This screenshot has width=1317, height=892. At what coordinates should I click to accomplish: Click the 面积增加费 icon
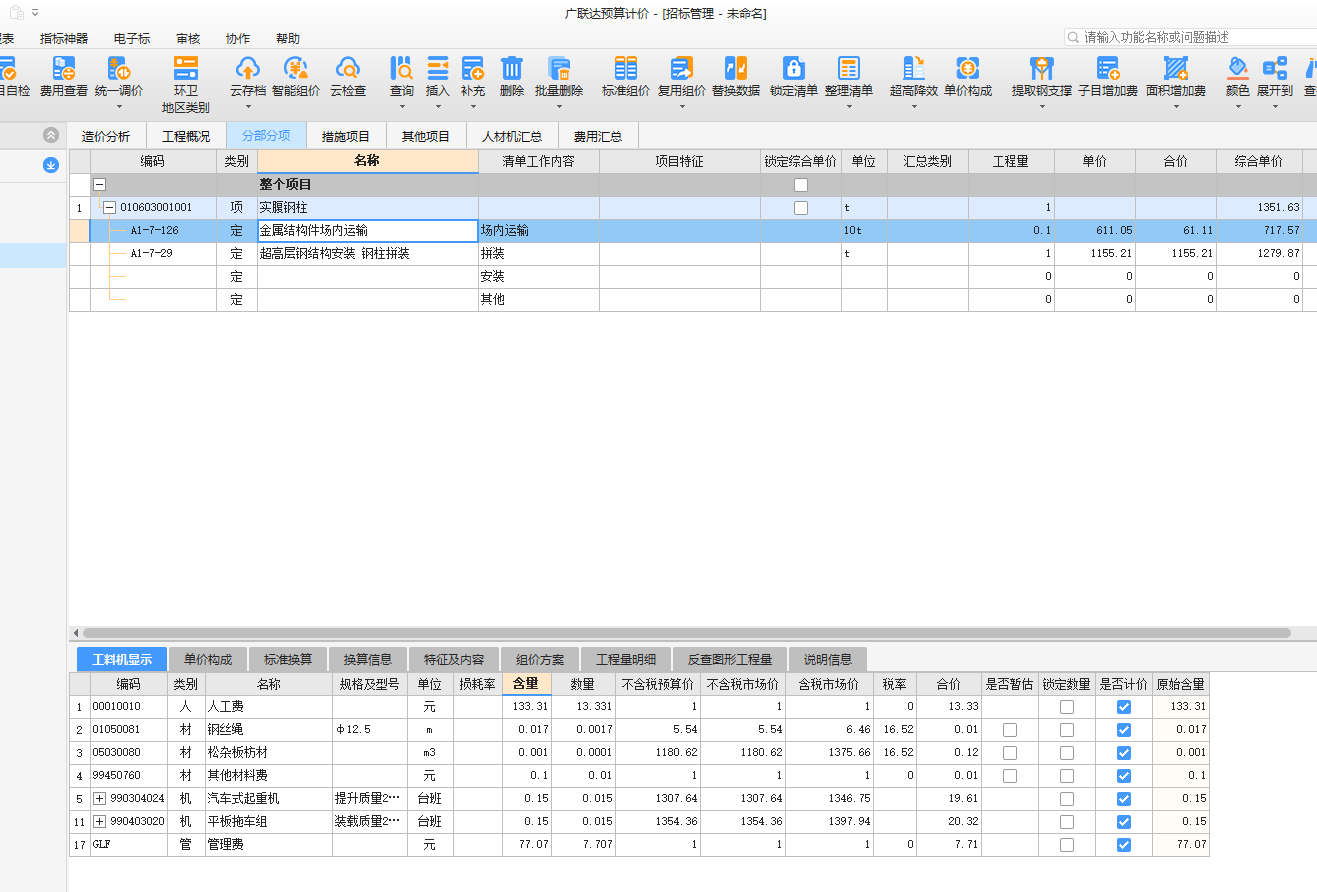(1176, 68)
